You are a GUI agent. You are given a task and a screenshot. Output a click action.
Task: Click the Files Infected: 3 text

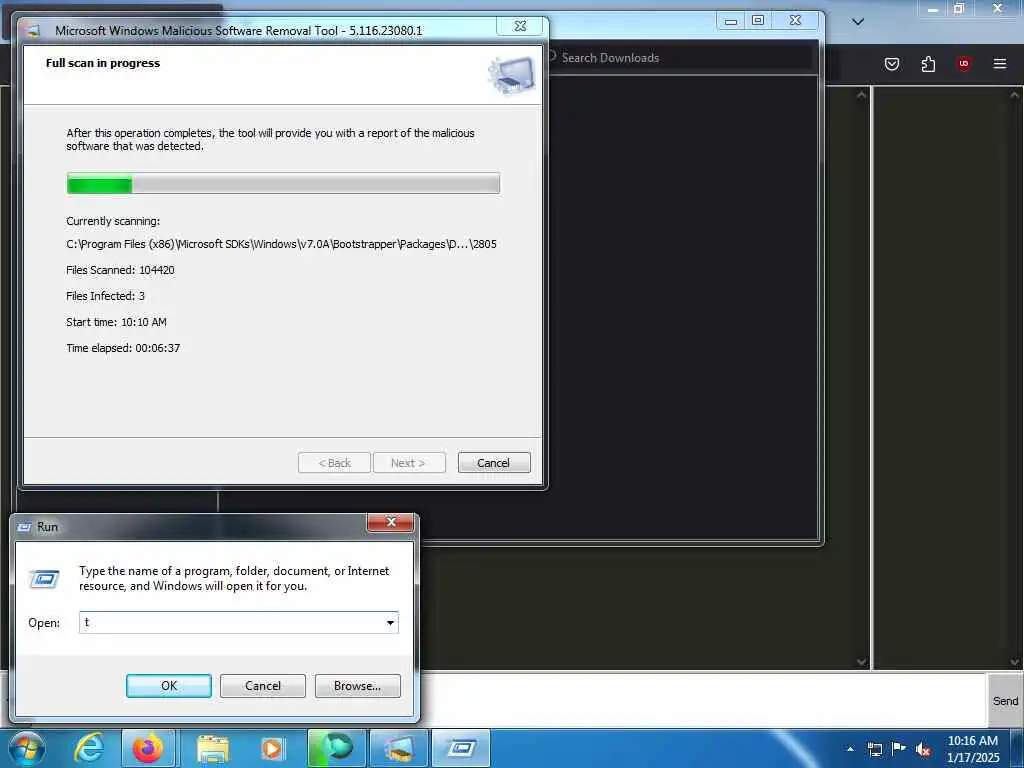click(105, 296)
